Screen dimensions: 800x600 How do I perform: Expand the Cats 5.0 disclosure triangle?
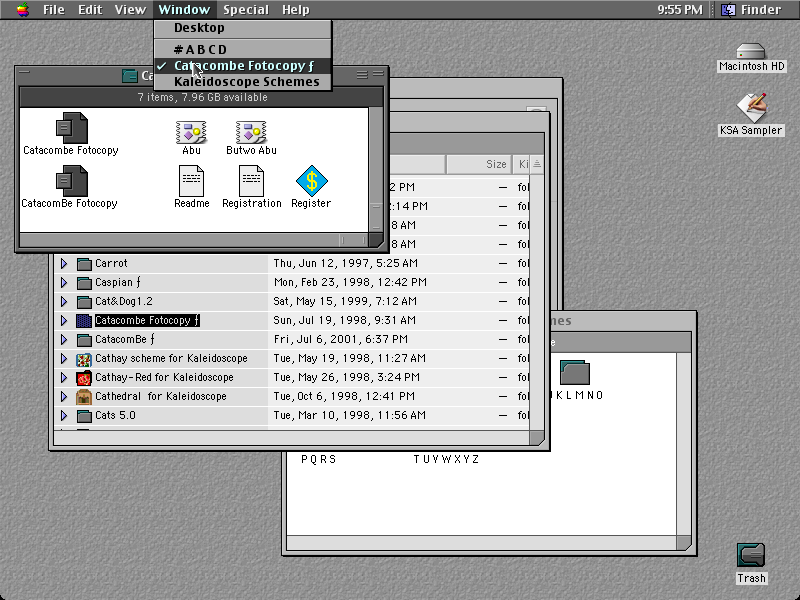(x=64, y=415)
